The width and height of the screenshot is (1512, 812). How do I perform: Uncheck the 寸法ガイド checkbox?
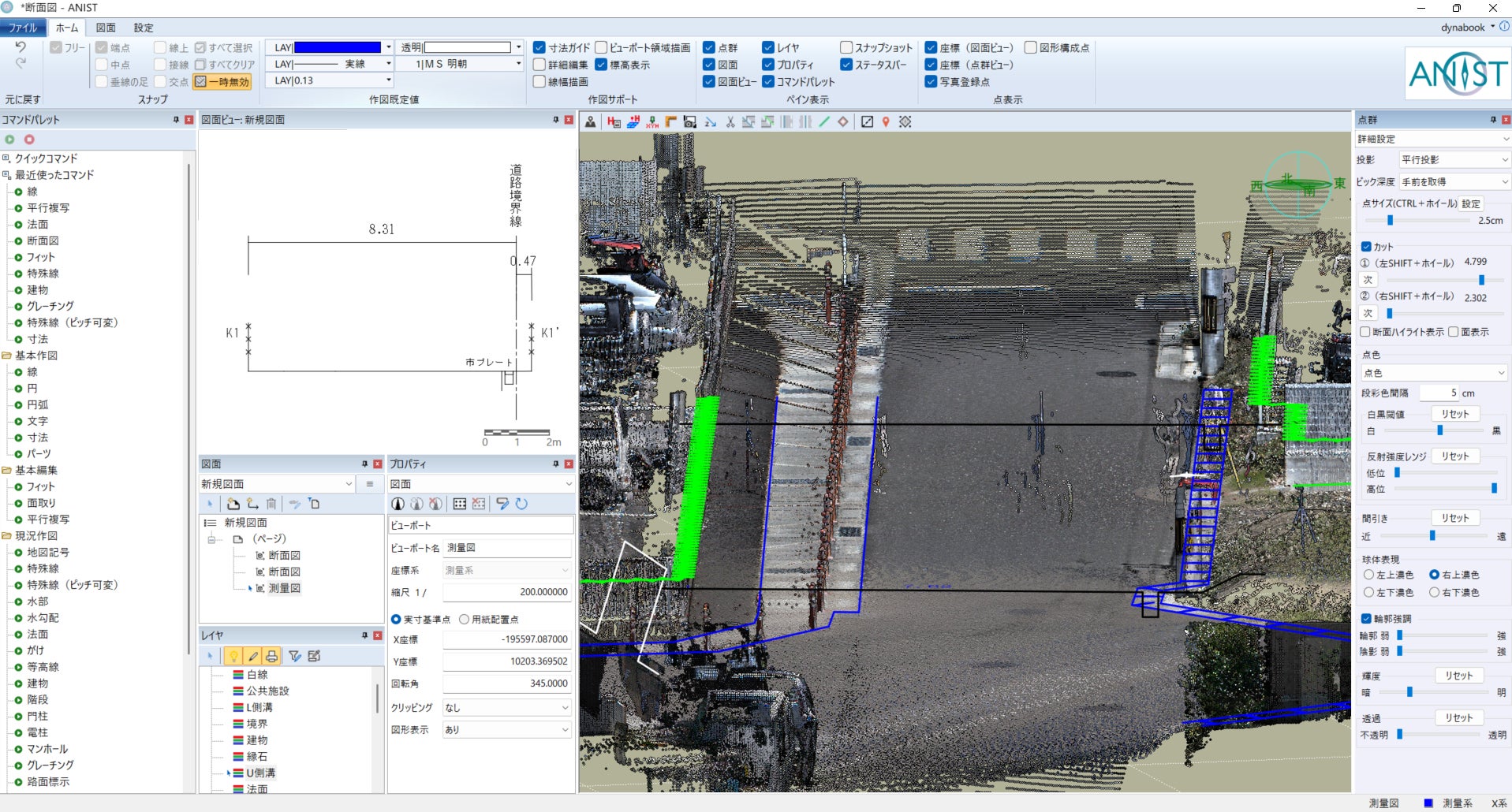[539, 48]
